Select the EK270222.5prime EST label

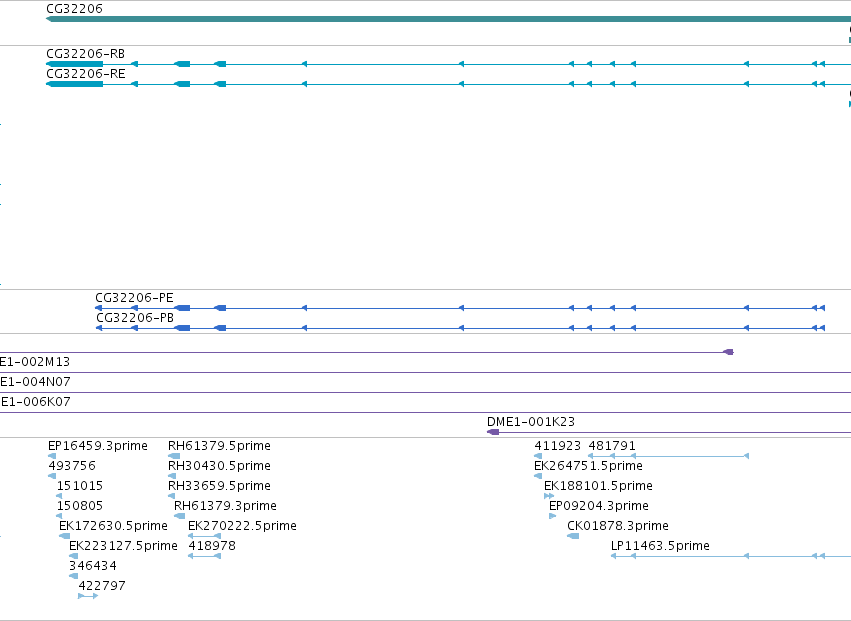pyautogui.click(x=242, y=526)
